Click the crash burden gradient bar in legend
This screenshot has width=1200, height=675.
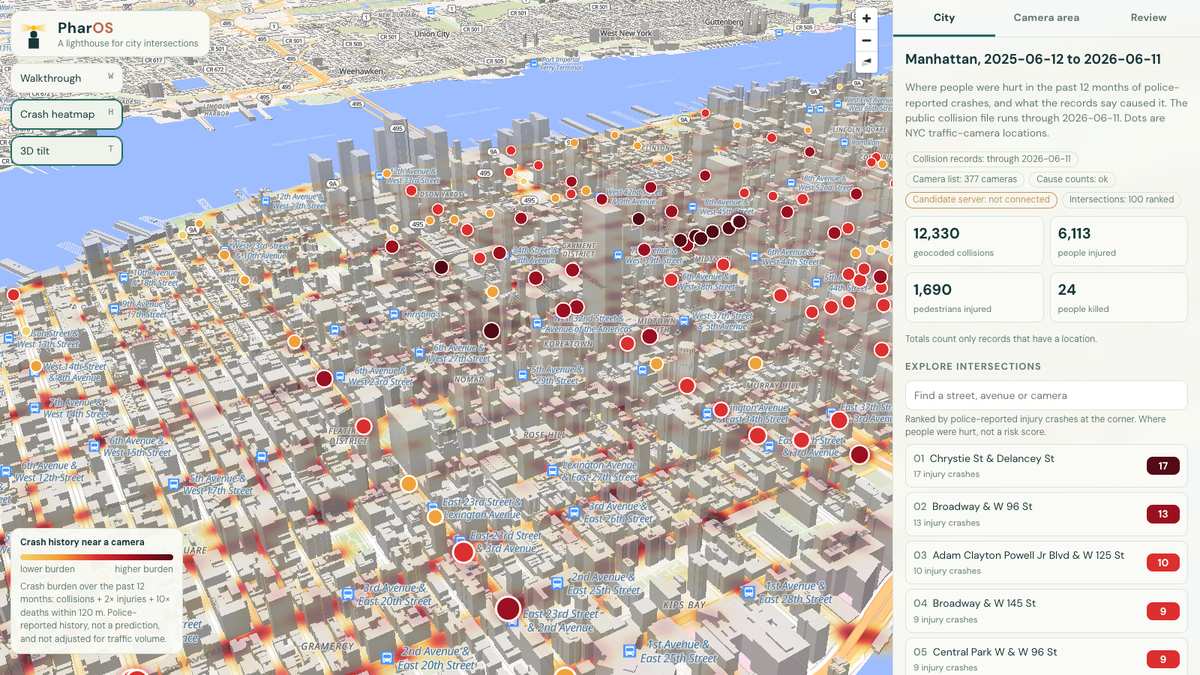tap(96, 557)
